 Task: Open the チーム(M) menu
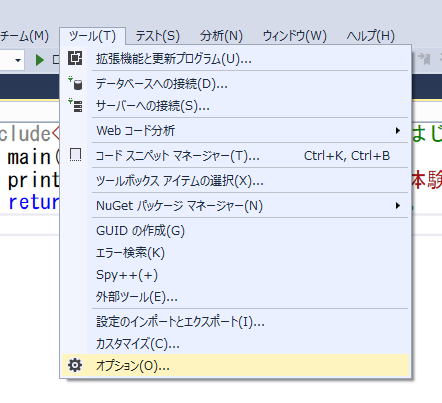(25, 36)
